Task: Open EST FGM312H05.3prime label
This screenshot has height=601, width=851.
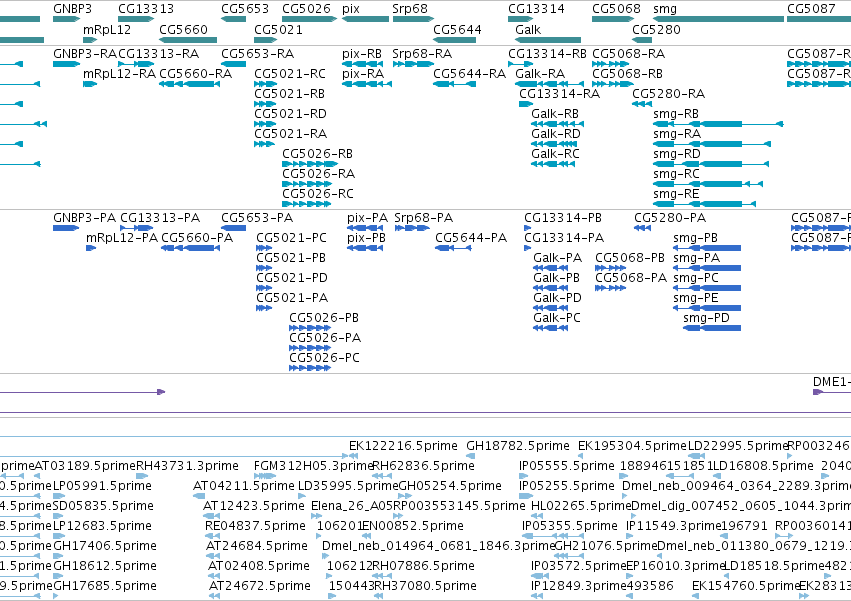Action: pyautogui.click(x=313, y=466)
